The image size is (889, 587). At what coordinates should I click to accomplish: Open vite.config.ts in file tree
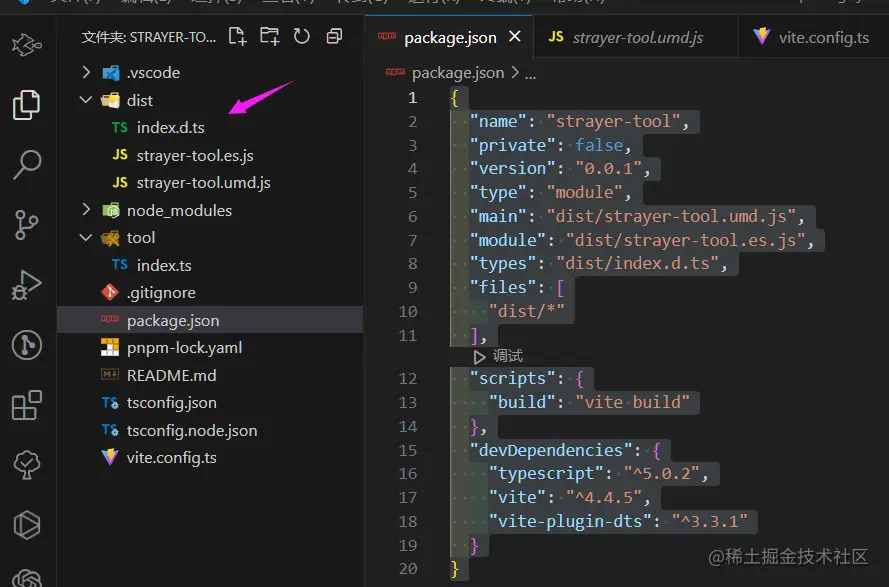pos(210,458)
